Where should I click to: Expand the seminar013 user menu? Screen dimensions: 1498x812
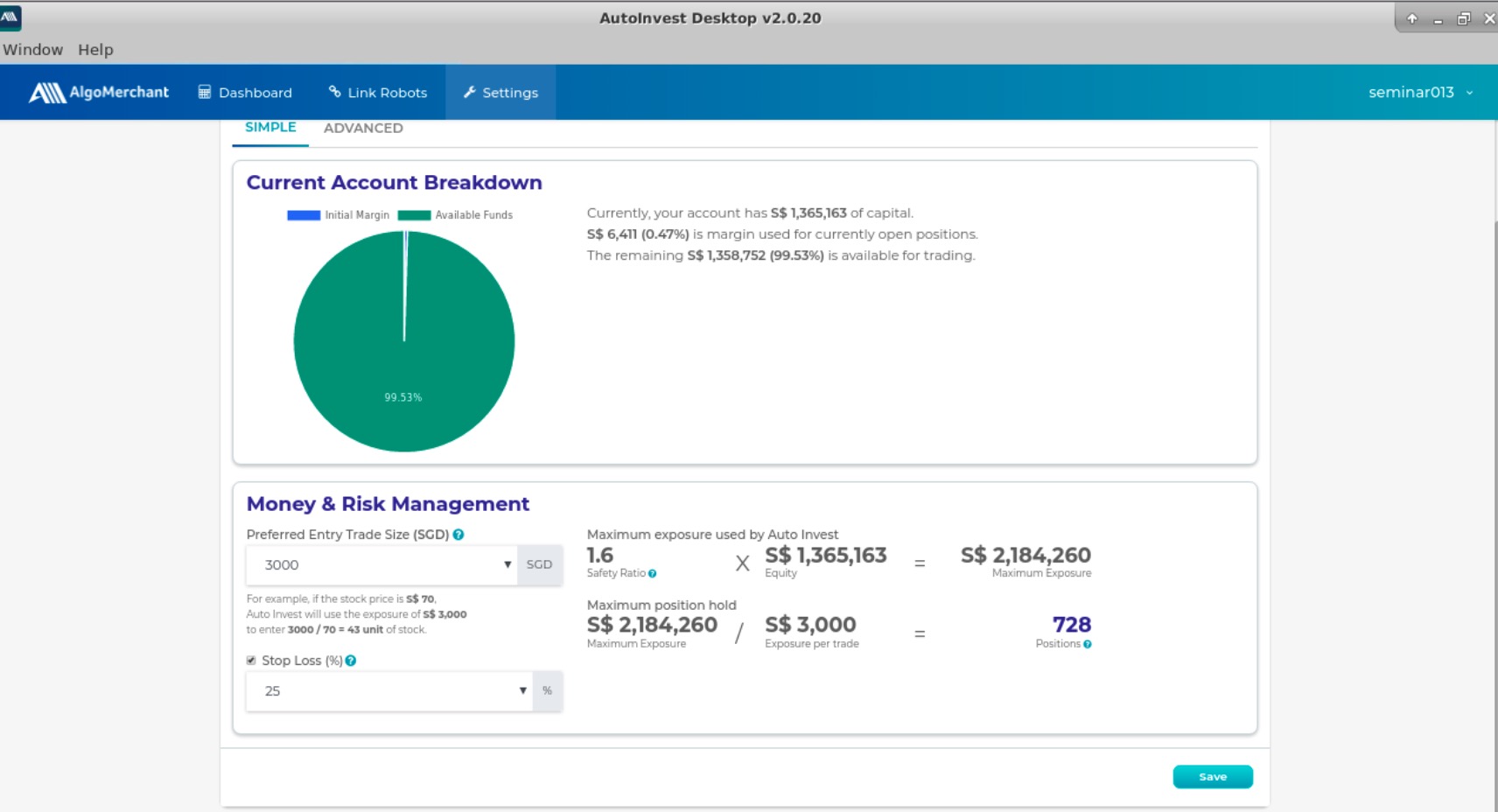coord(1419,92)
